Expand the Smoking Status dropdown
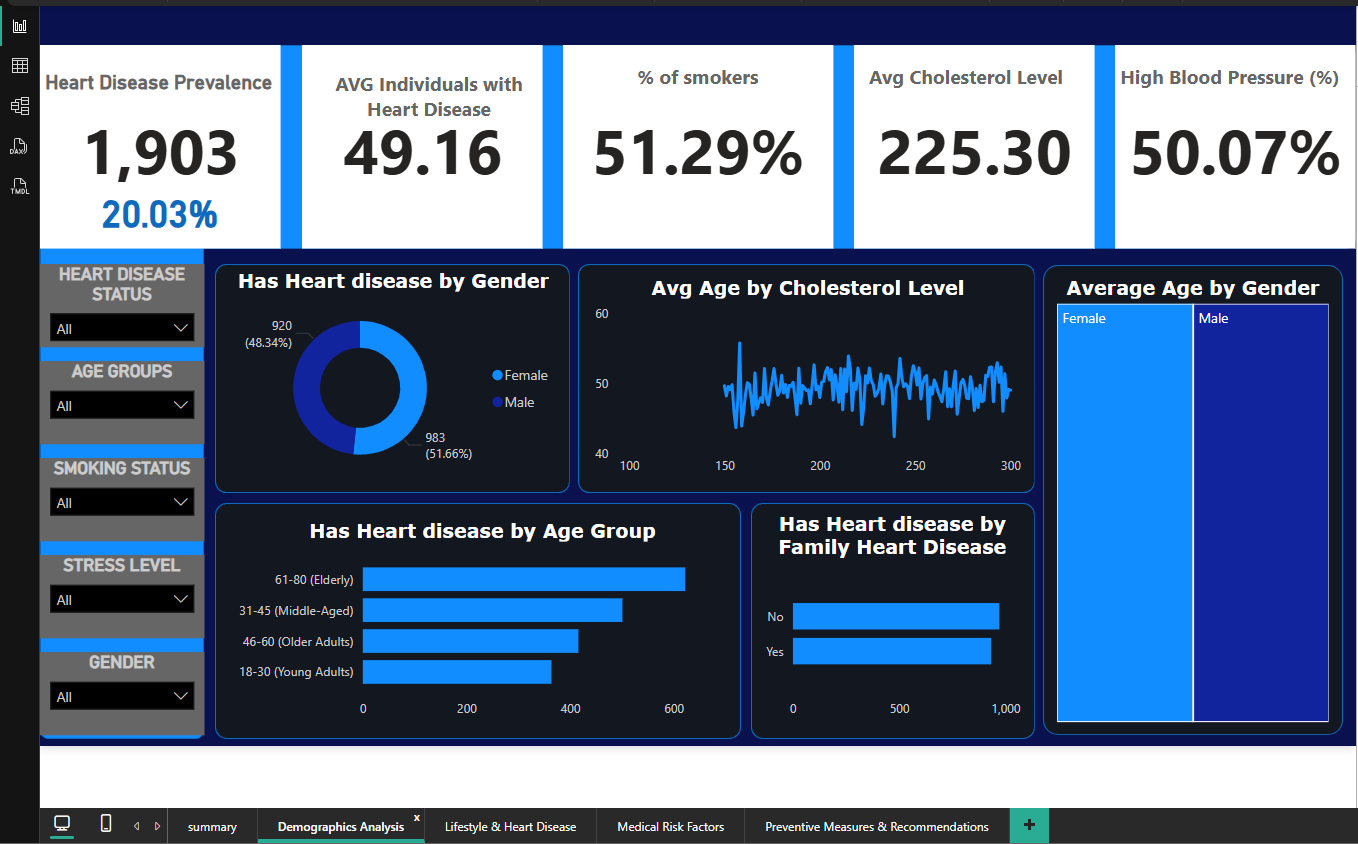This screenshot has height=844, width=1358. pyautogui.click(x=122, y=502)
